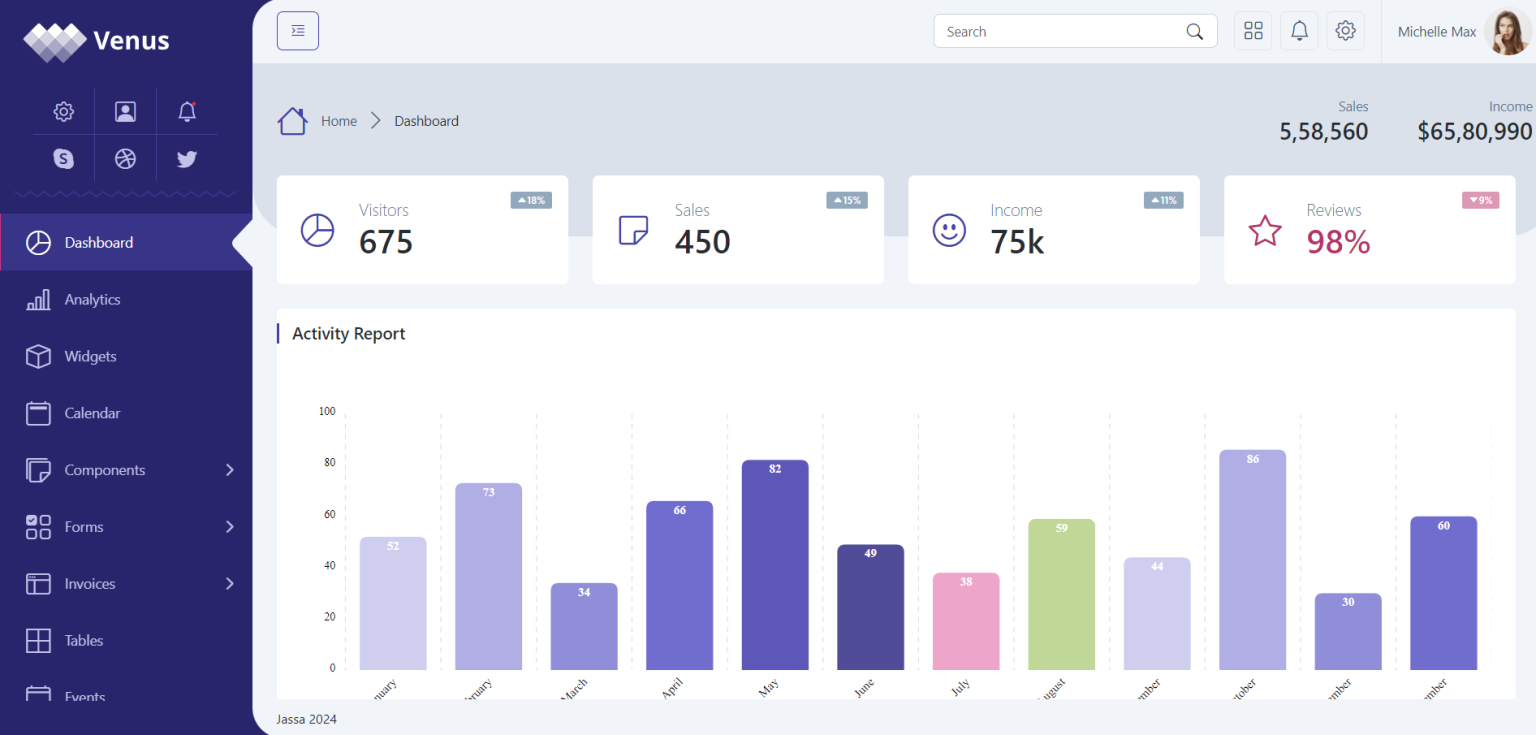The image size is (1536, 735).
Task: Click the apps grid icon in the header
Action: coord(1253,30)
